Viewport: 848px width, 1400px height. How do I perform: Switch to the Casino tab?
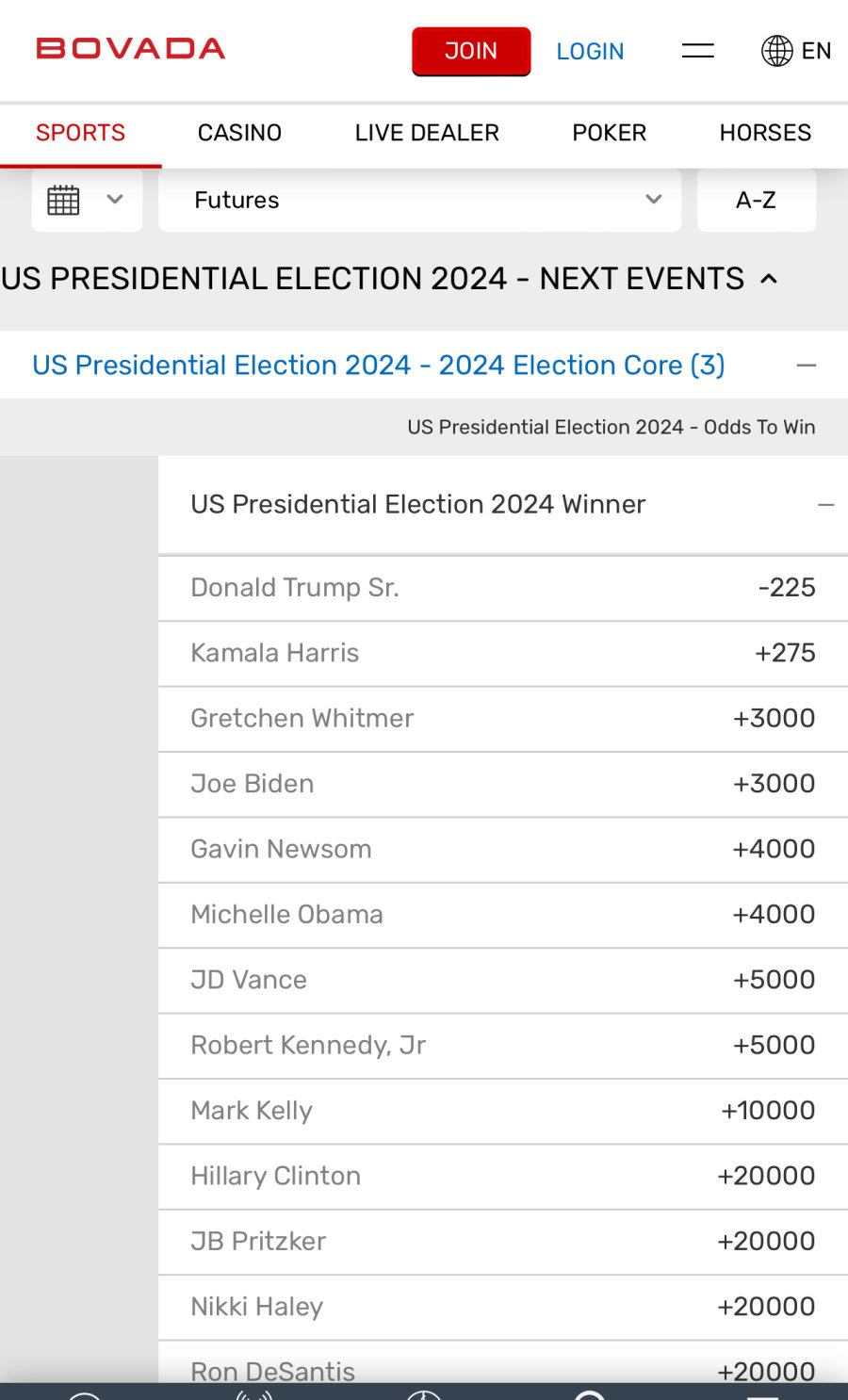(239, 133)
